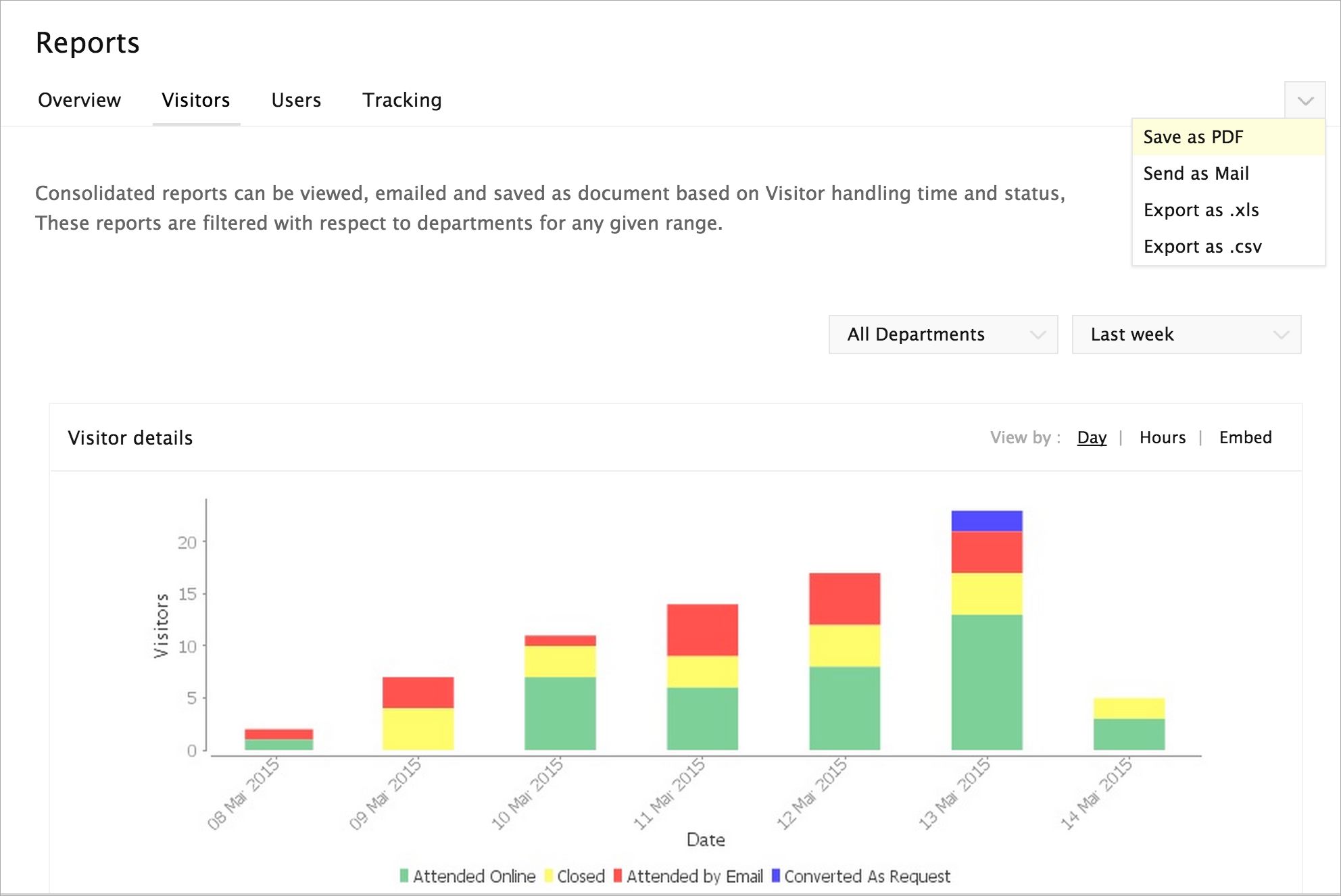Choose Export as .csv
Viewport: 1341px width, 896px height.
(x=1202, y=247)
